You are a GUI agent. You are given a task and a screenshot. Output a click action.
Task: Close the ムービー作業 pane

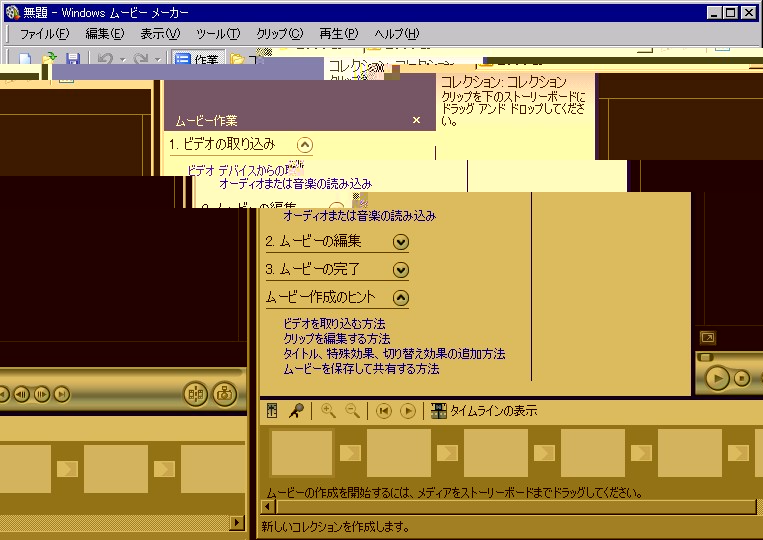point(416,121)
